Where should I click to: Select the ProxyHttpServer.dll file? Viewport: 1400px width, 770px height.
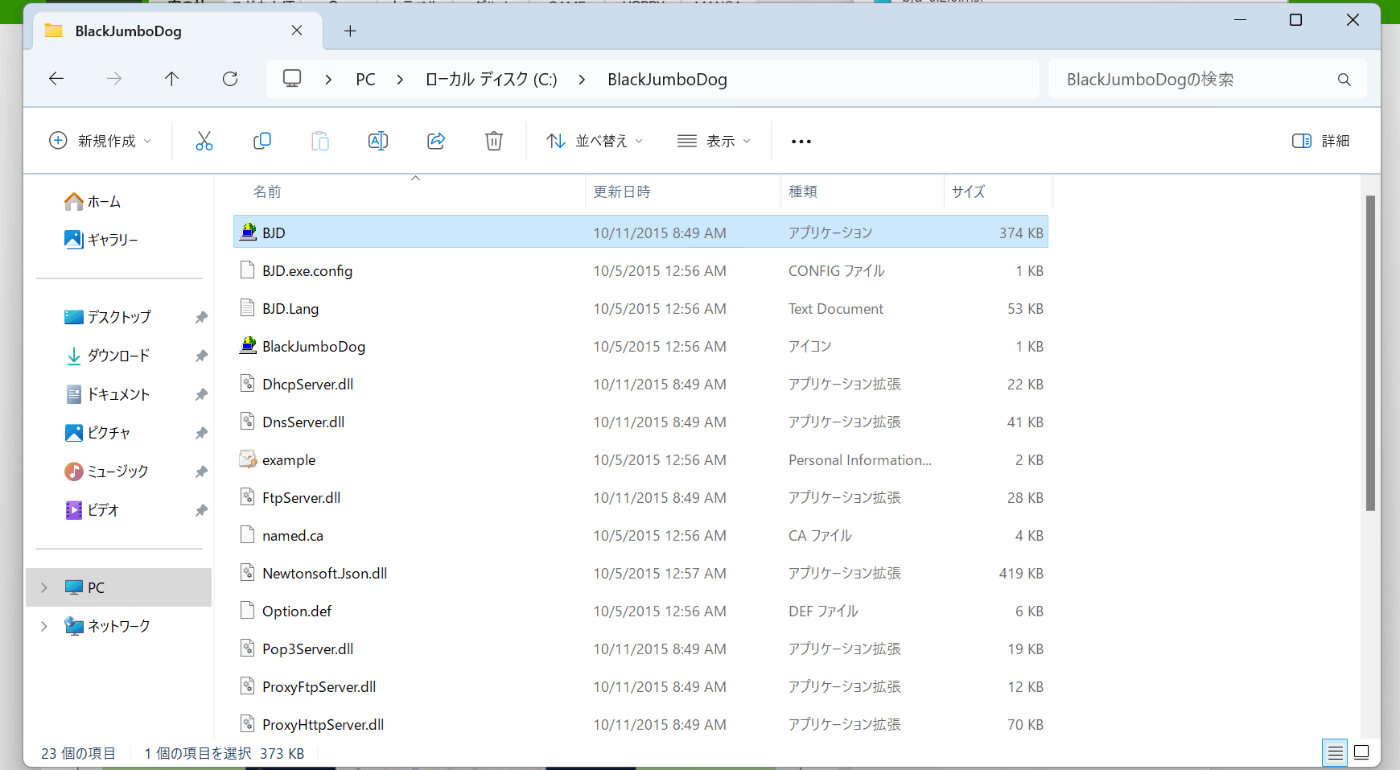640,725
